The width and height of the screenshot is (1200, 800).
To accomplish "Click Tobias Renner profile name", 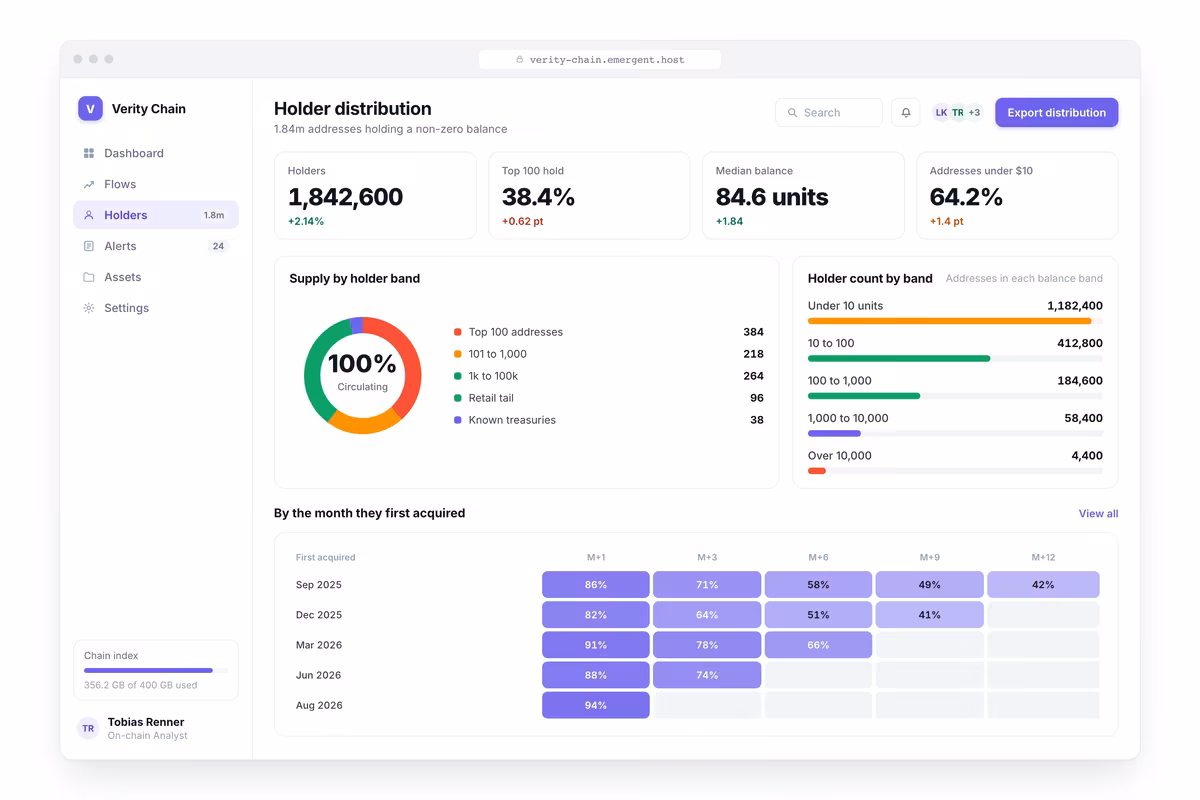I will tap(146, 722).
